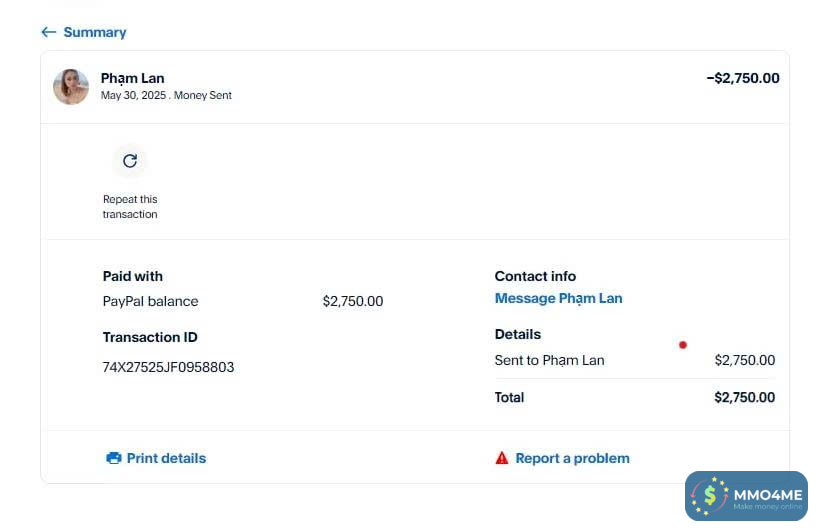Click the Phạm Lan name header
Viewport: 822px width, 531px height.
pos(132,78)
